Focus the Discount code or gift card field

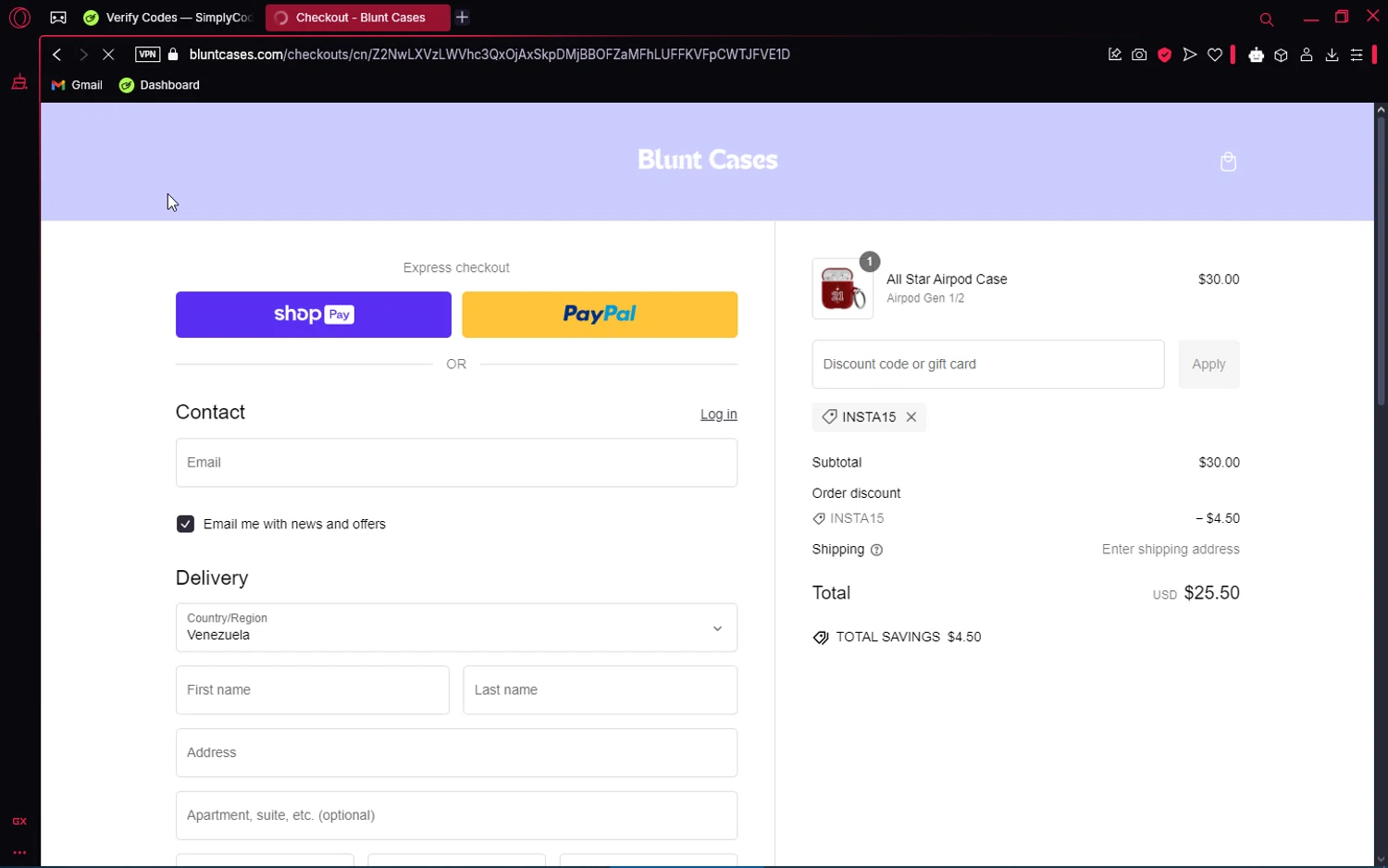pos(988,365)
